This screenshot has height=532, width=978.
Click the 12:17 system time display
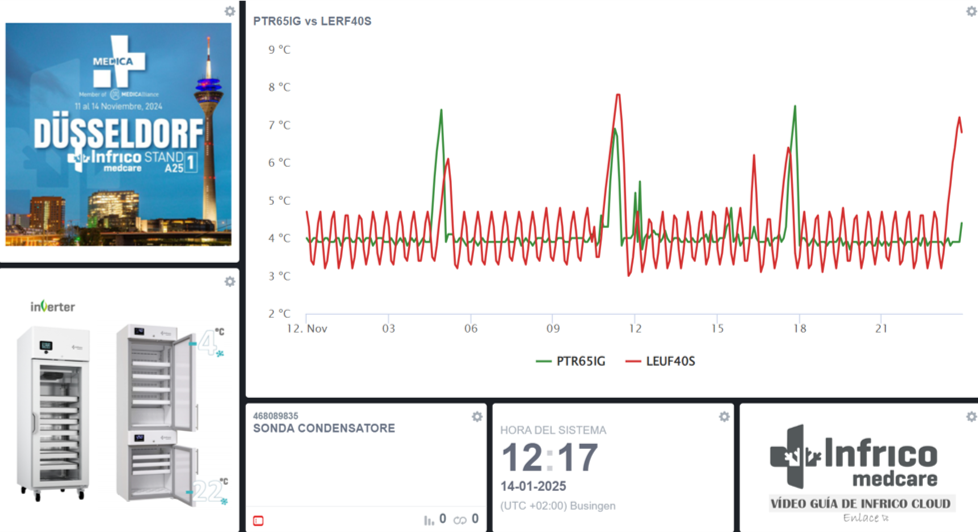pos(549,459)
